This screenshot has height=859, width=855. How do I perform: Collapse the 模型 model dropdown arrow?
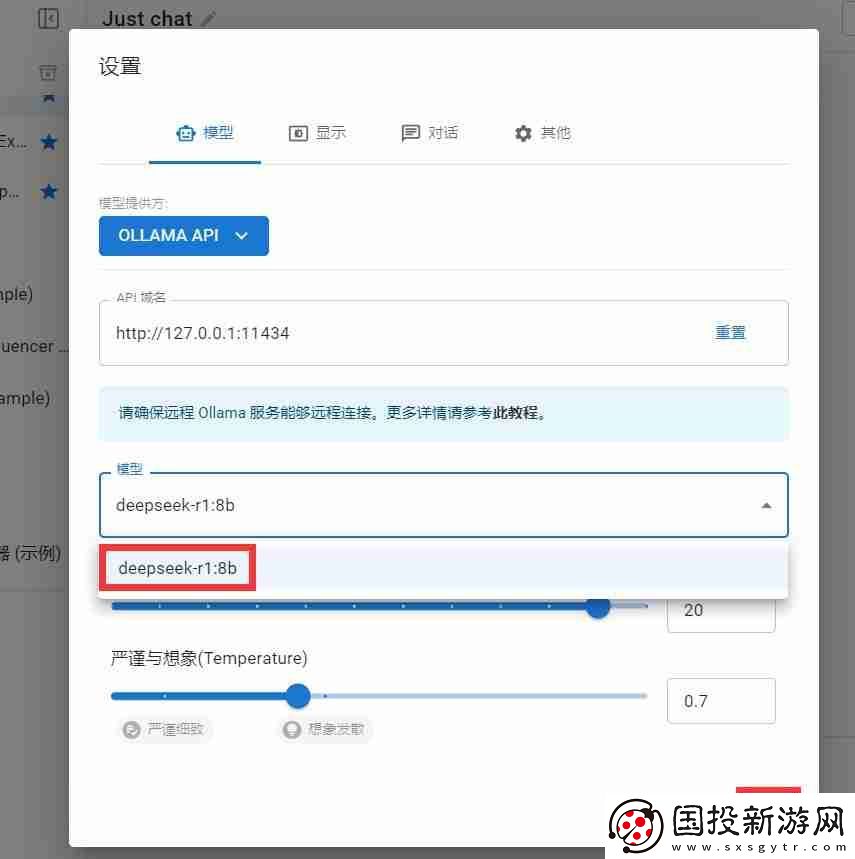pos(768,505)
